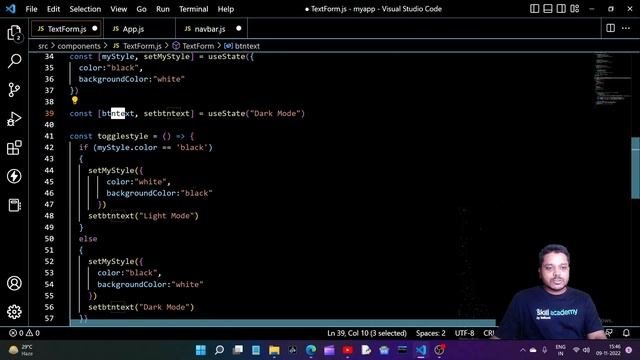Click 'else' keyword on line 50

(x=88, y=238)
